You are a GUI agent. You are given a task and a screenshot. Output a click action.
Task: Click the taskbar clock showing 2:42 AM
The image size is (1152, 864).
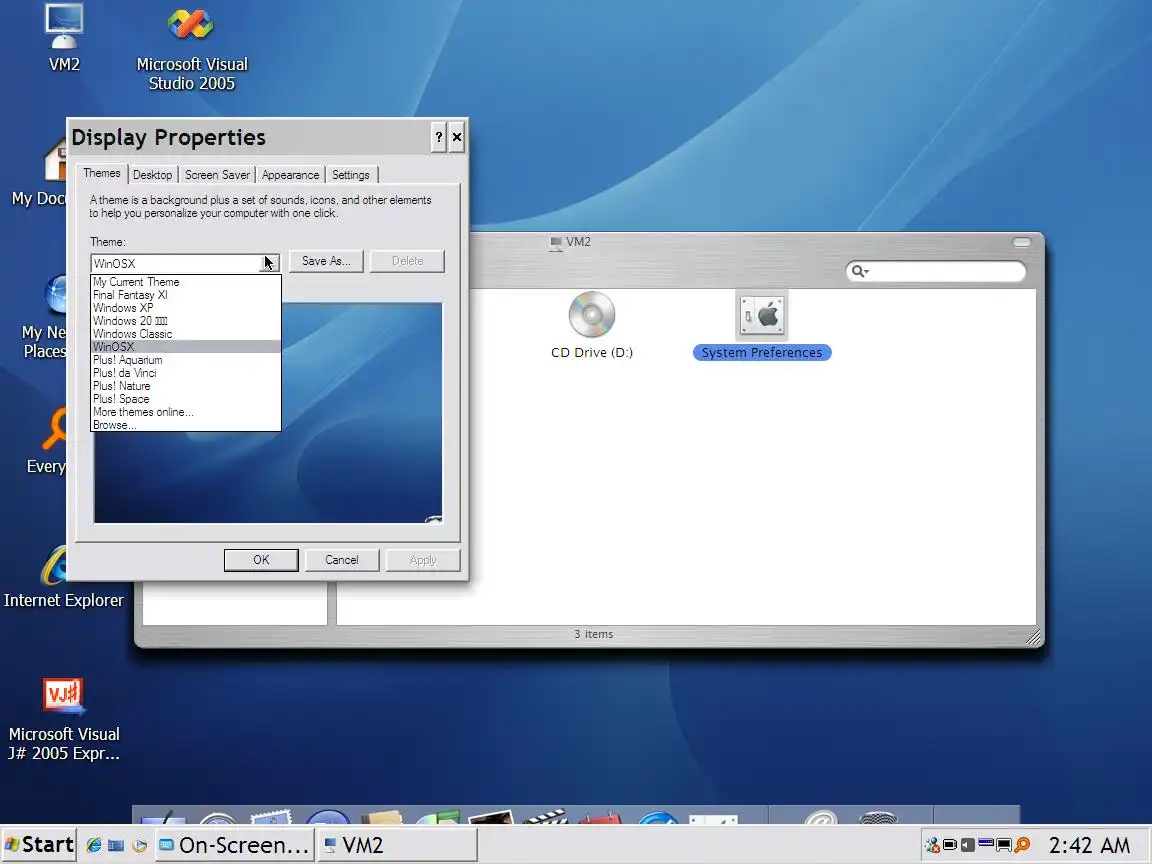click(x=1089, y=845)
